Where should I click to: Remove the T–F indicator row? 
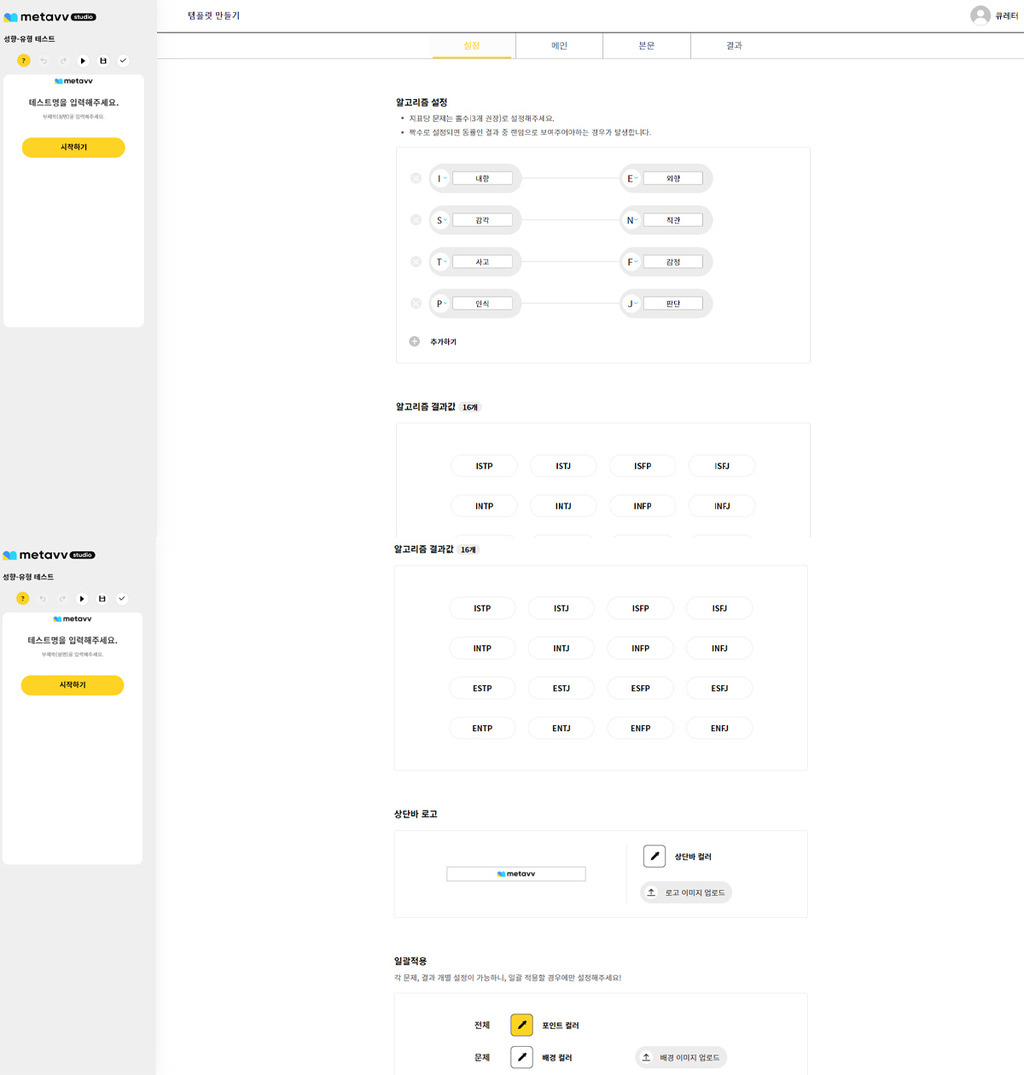(415, 262)
